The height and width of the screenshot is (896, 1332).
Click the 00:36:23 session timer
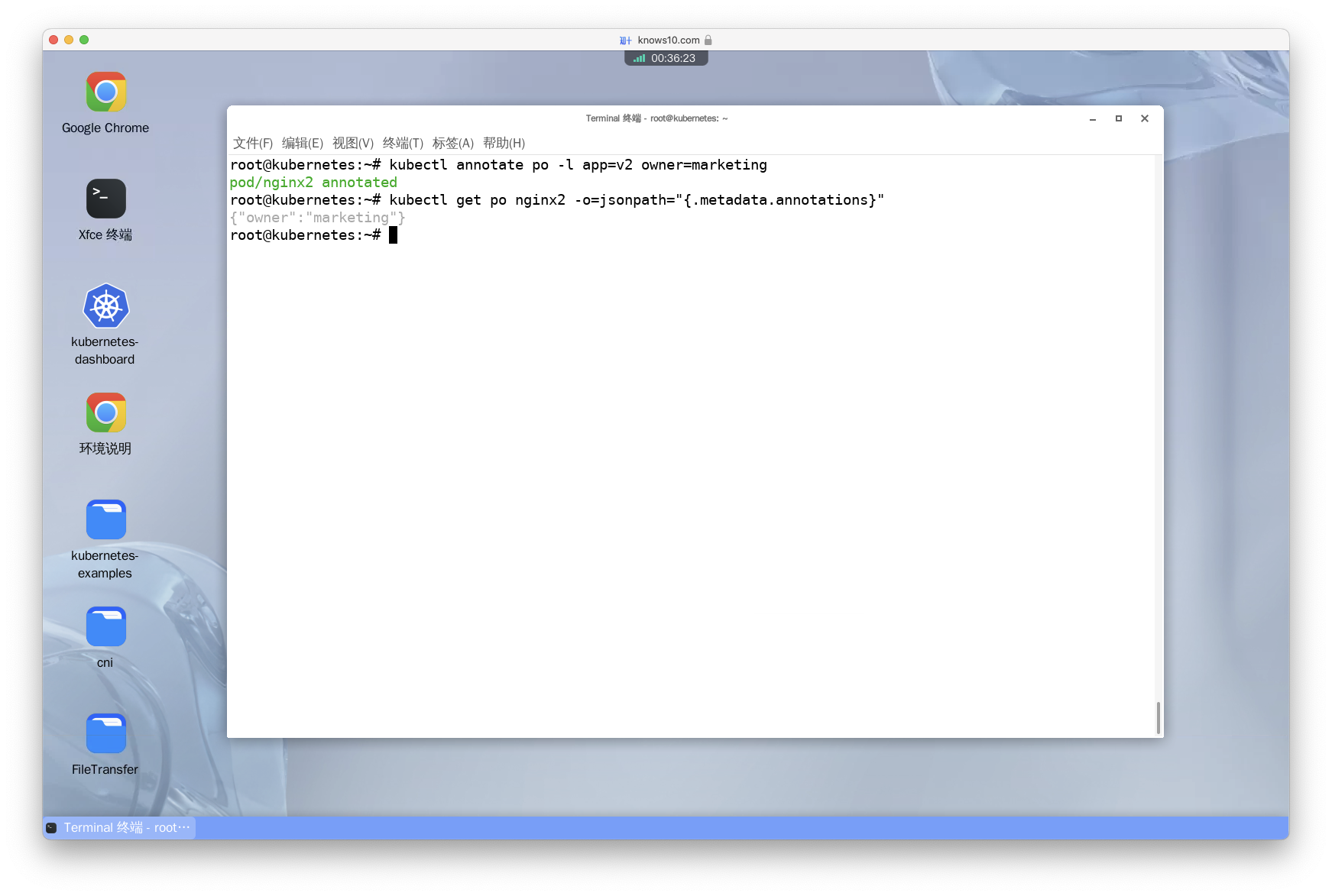coord(673,58)
